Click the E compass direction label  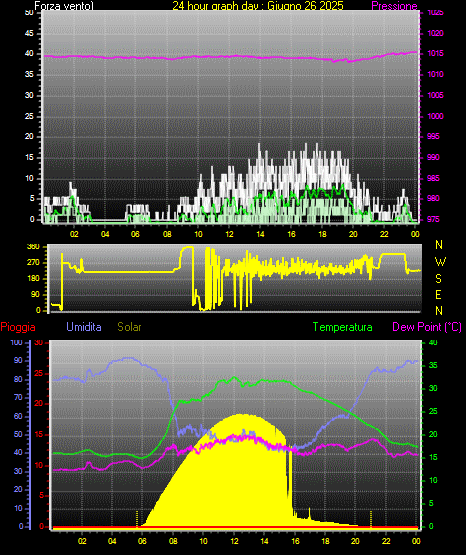tap(438, 294)
